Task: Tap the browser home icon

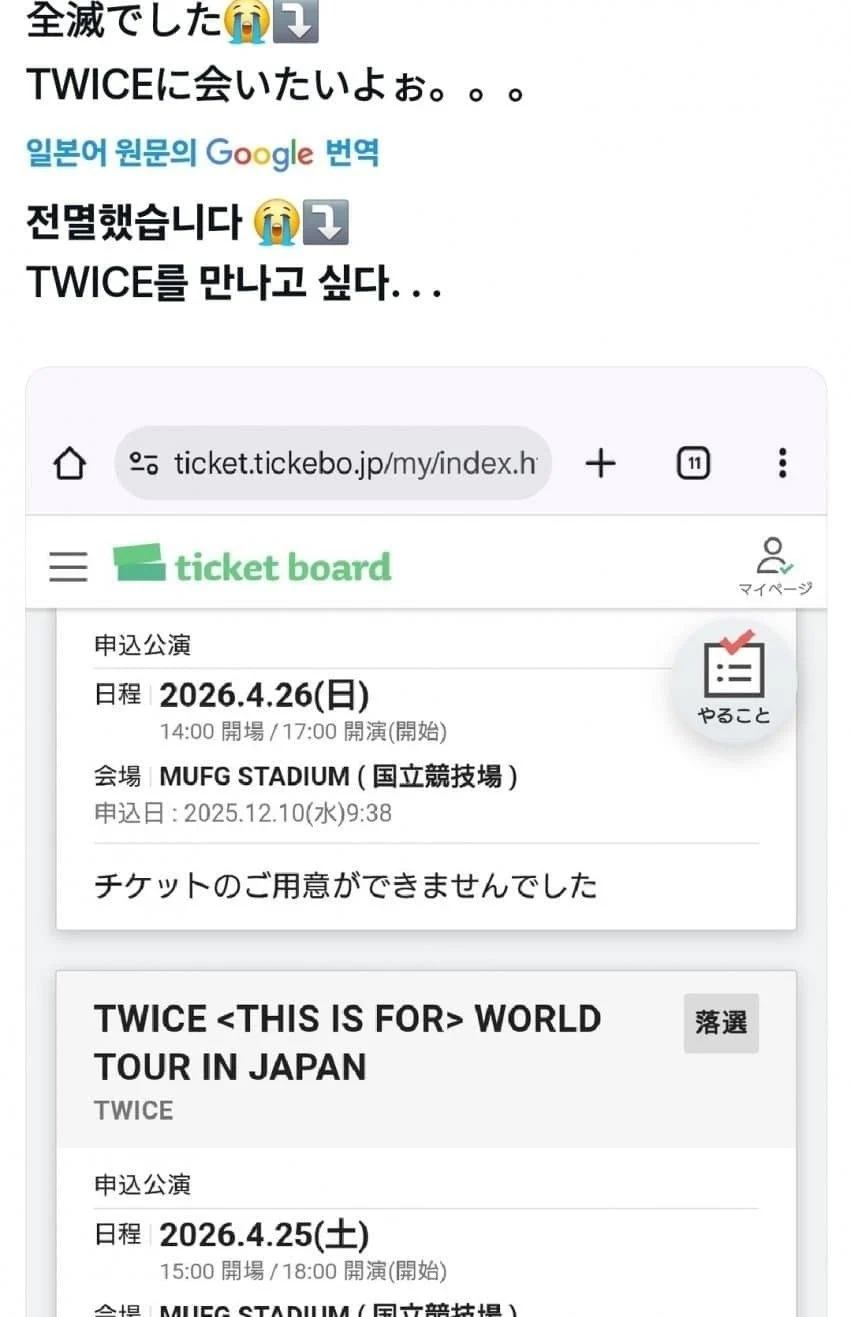Action: (x=70, y=464)
